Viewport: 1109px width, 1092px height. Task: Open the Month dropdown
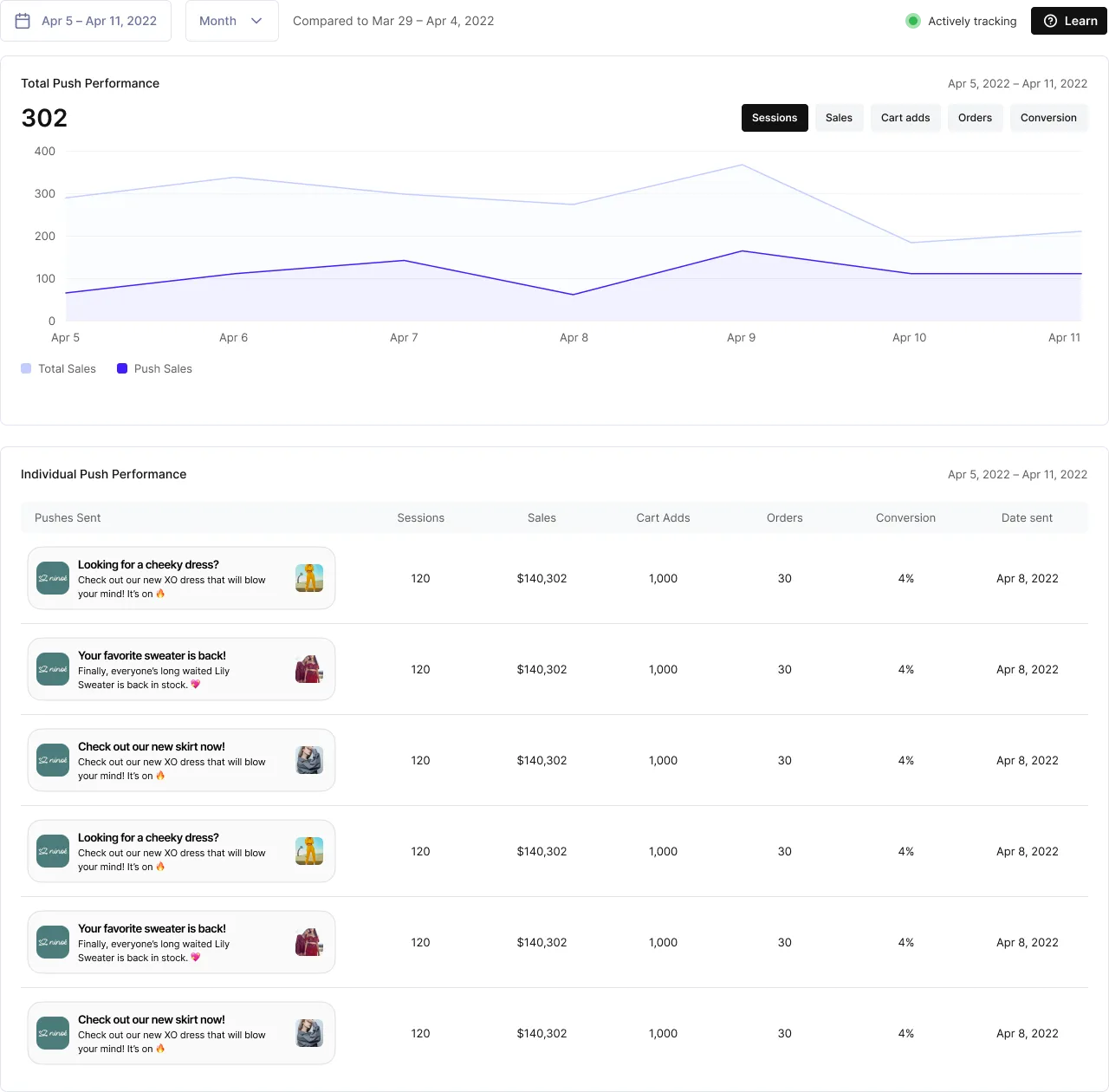point(231,20)
